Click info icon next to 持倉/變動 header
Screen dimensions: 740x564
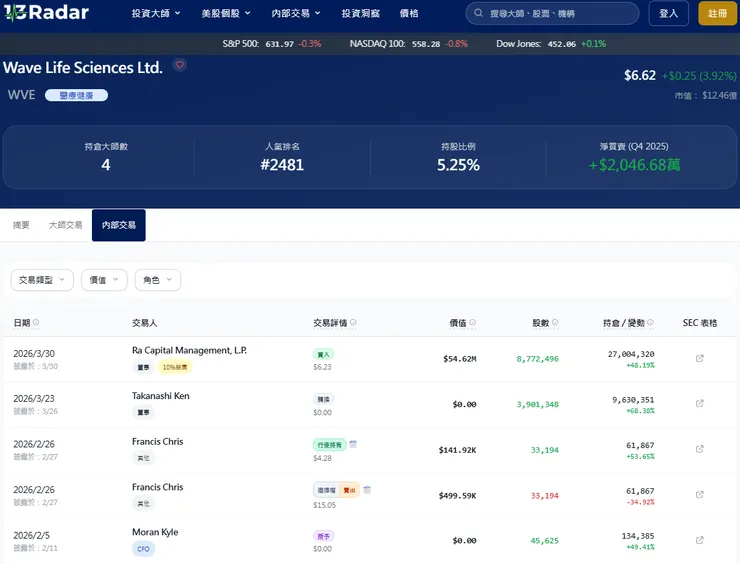[650, 322]
